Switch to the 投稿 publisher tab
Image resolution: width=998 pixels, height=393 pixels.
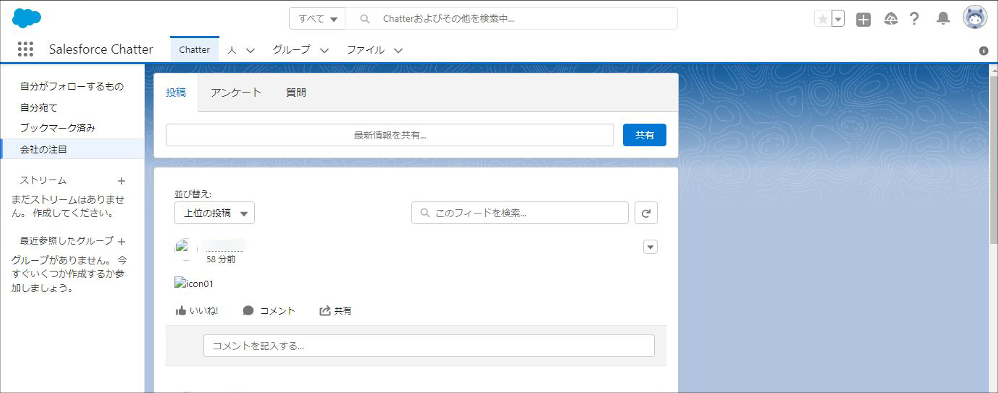176,92
